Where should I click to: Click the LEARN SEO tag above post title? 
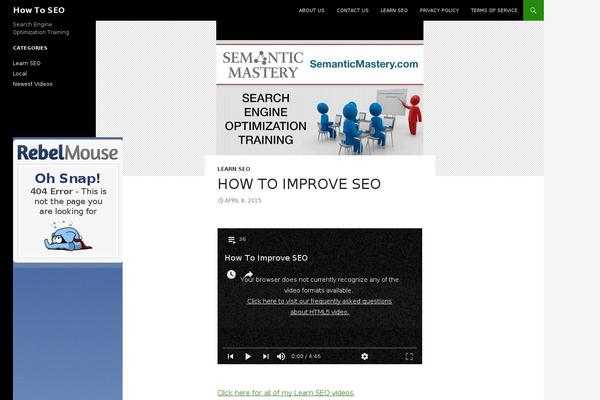234,169
